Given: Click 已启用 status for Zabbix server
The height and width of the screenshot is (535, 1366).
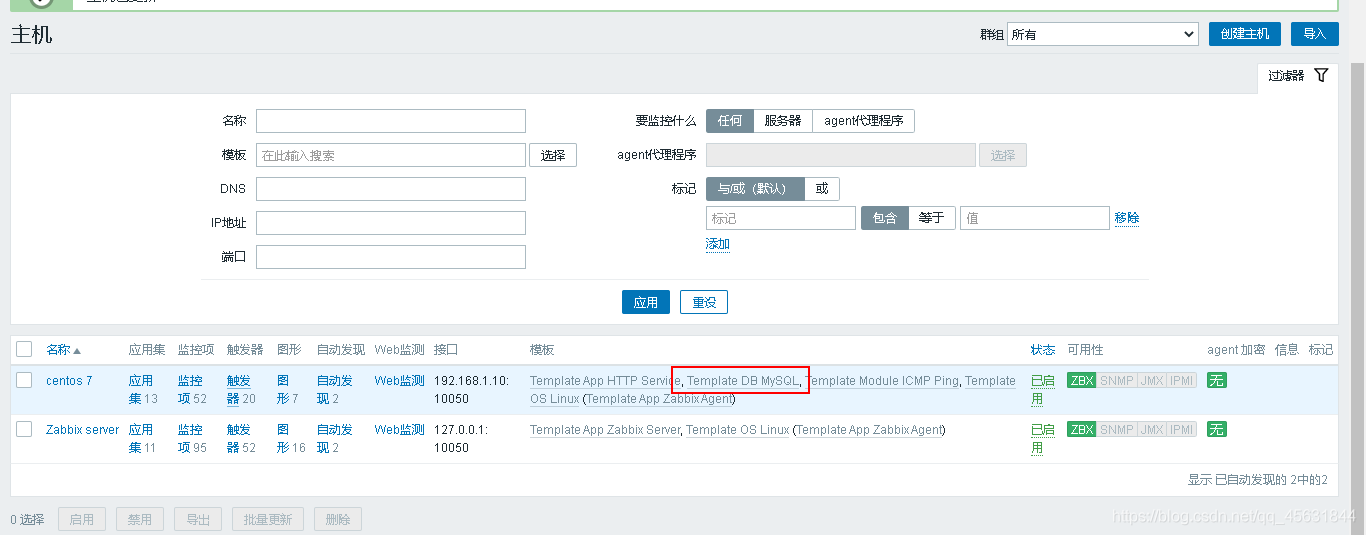Looking at the screenshot, I should point(1043,438).
